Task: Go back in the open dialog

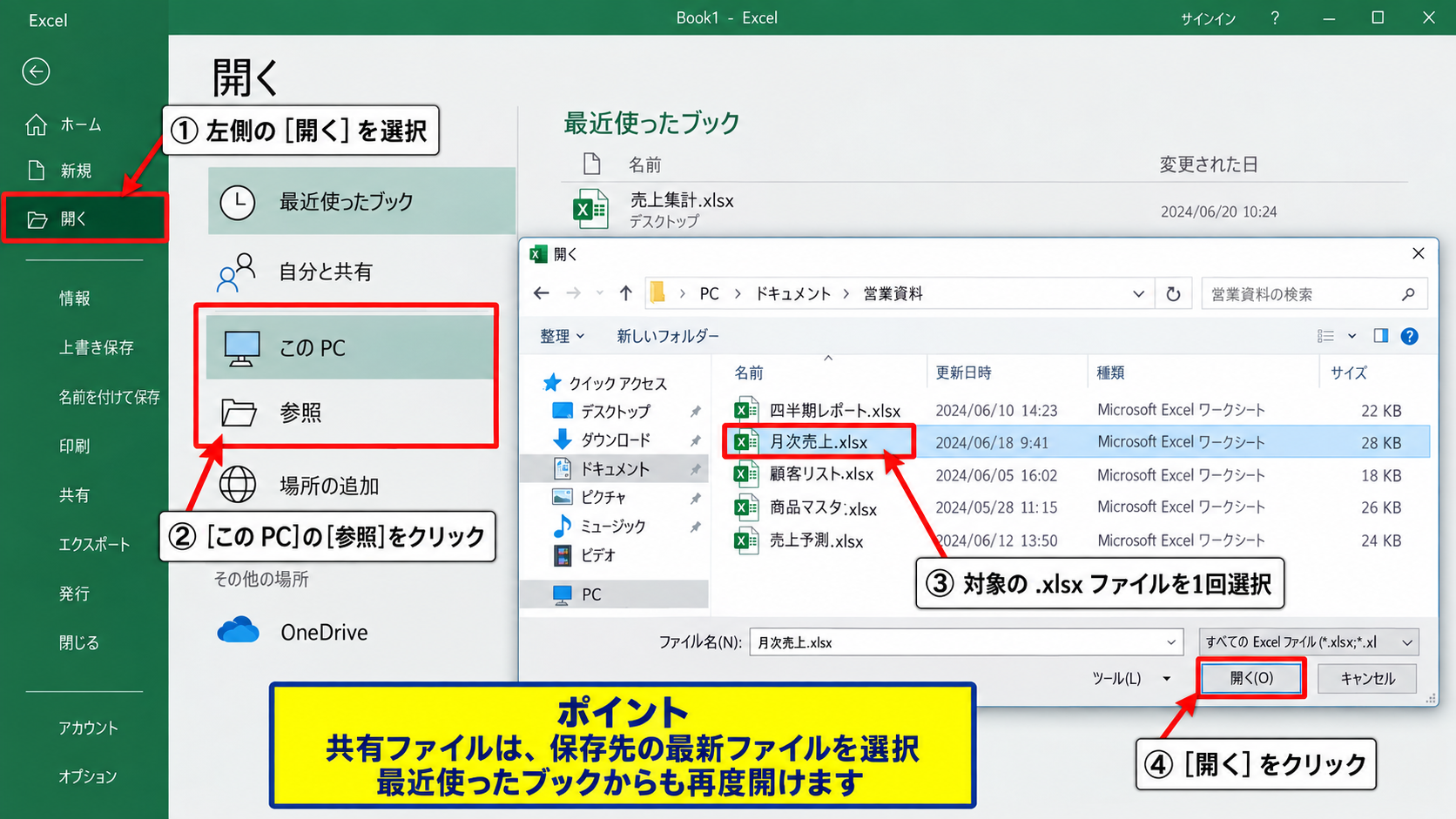Action: pyautogui.click(x=542, y=293)
